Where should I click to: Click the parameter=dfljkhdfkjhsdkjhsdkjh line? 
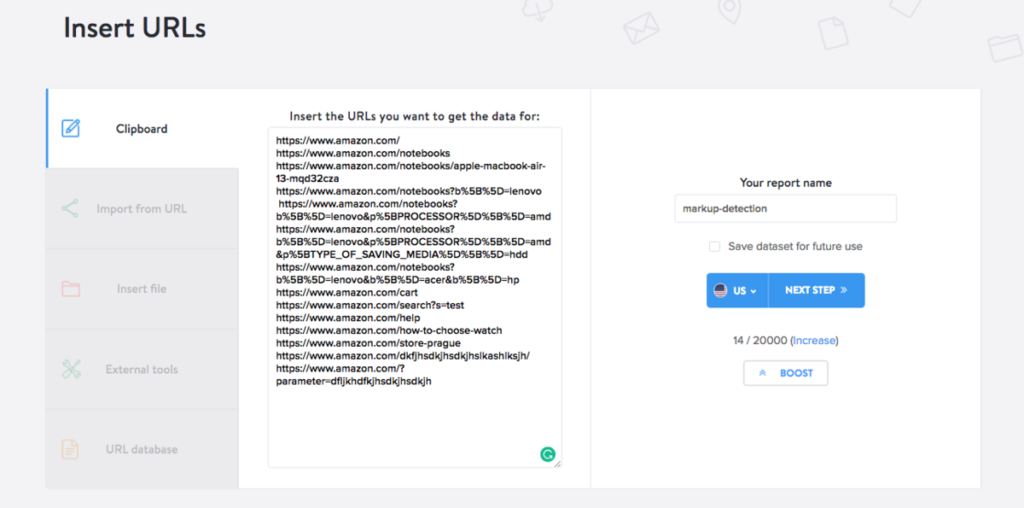click(353, 381)
